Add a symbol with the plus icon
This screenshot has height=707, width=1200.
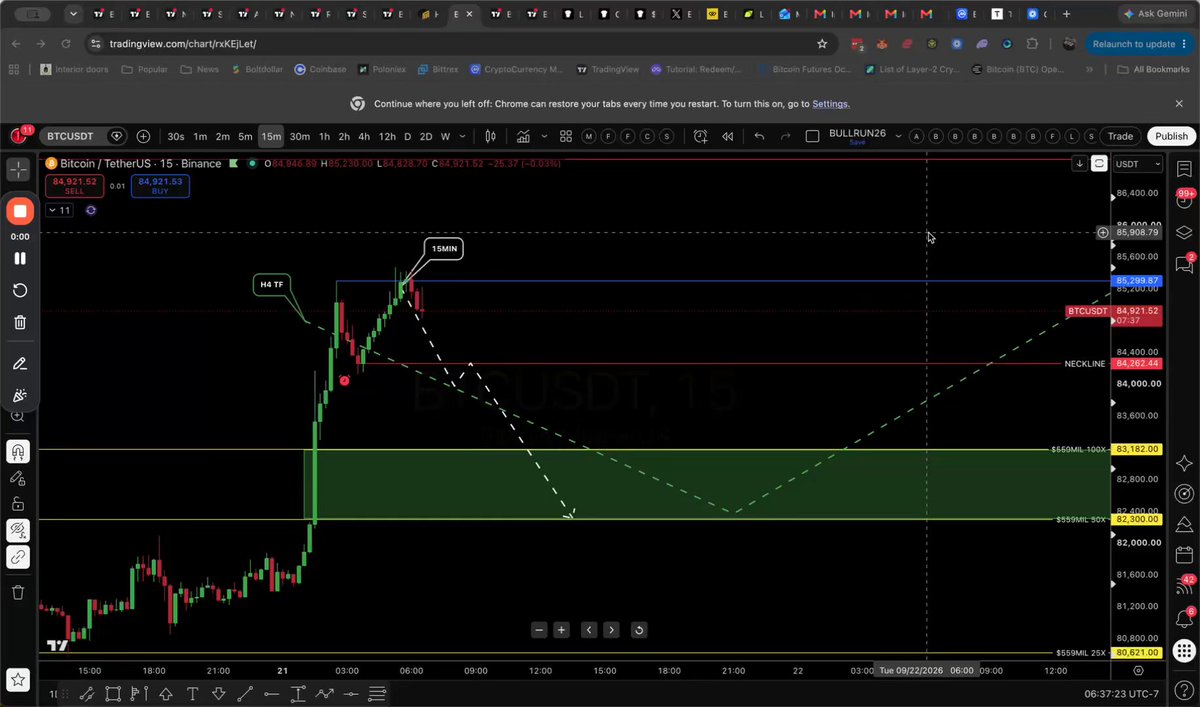tap(143, 136)
